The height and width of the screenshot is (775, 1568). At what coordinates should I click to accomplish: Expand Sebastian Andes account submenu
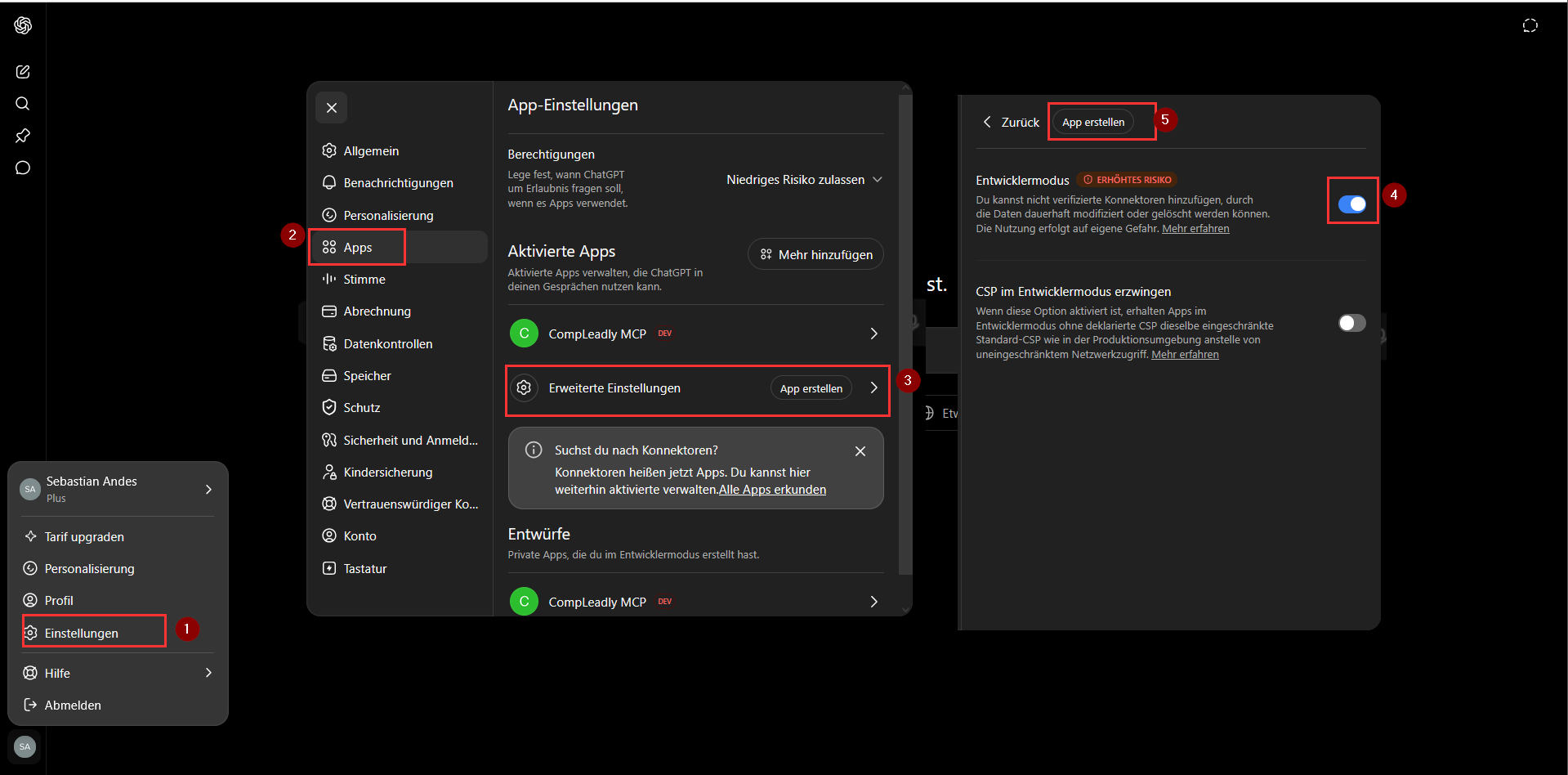click(x=208, y=490)
